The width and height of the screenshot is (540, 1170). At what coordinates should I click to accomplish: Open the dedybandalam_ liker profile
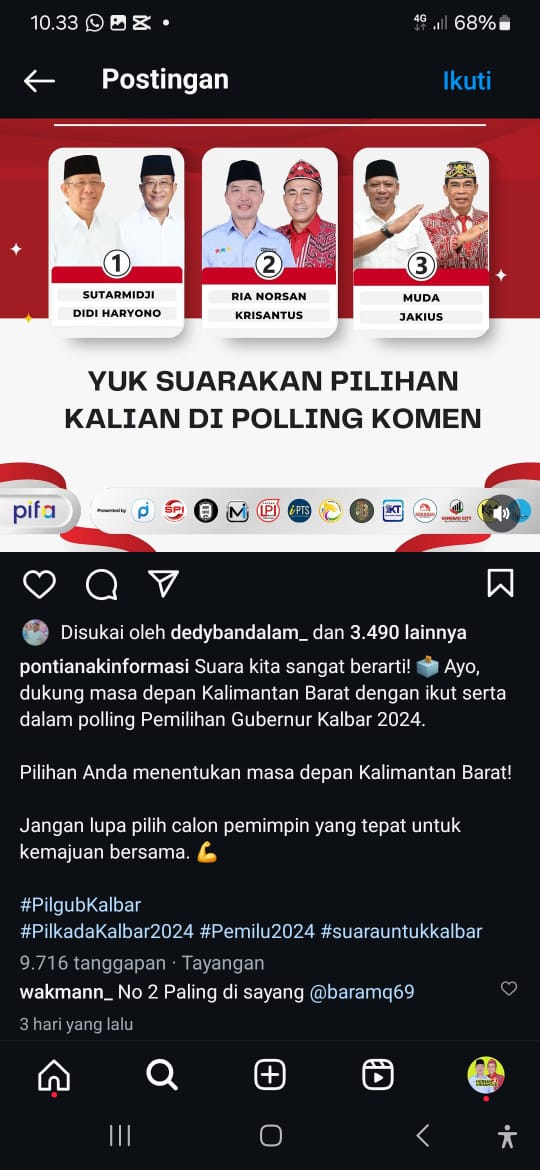coord(239,633)
